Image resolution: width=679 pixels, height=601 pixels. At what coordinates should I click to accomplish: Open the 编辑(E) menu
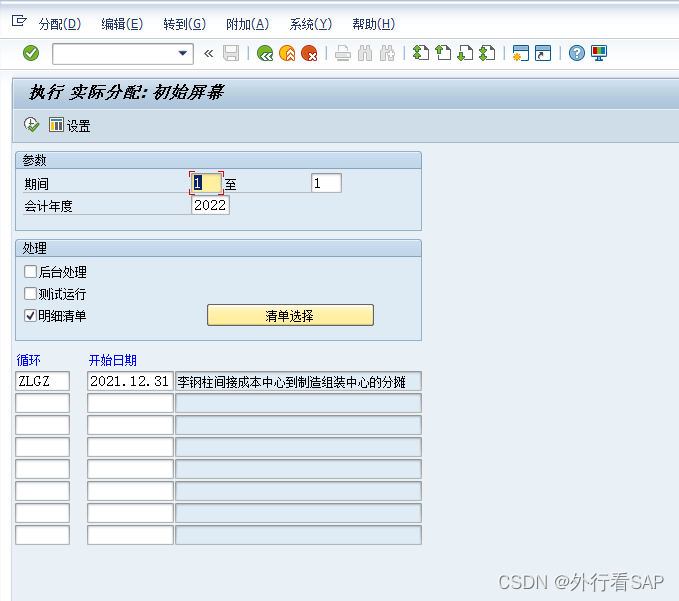click(122, 24)
